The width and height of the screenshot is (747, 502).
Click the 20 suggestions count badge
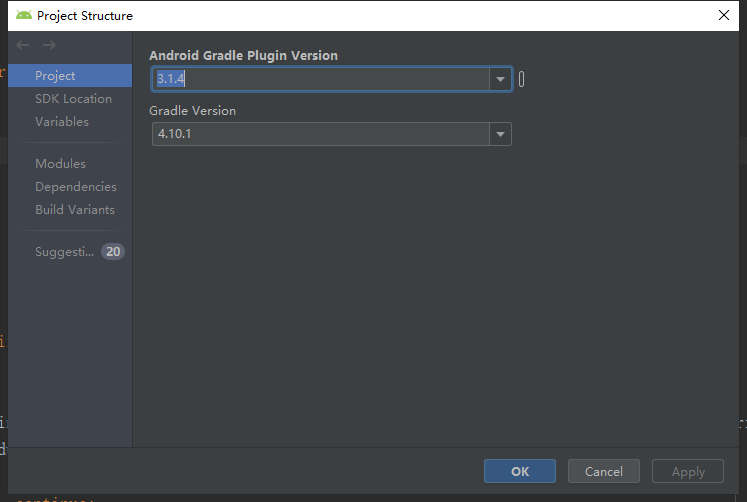pos(113,251)
